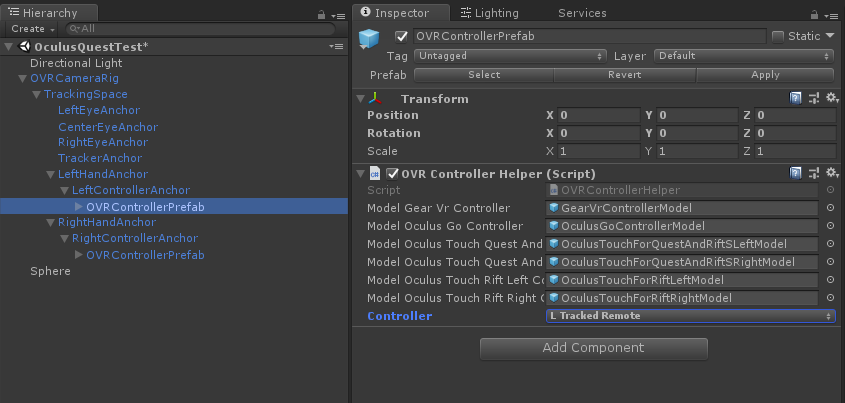Screen dimensions: 845x403
Task: Click the lock icon in Inspector panel
Action: 815,15
